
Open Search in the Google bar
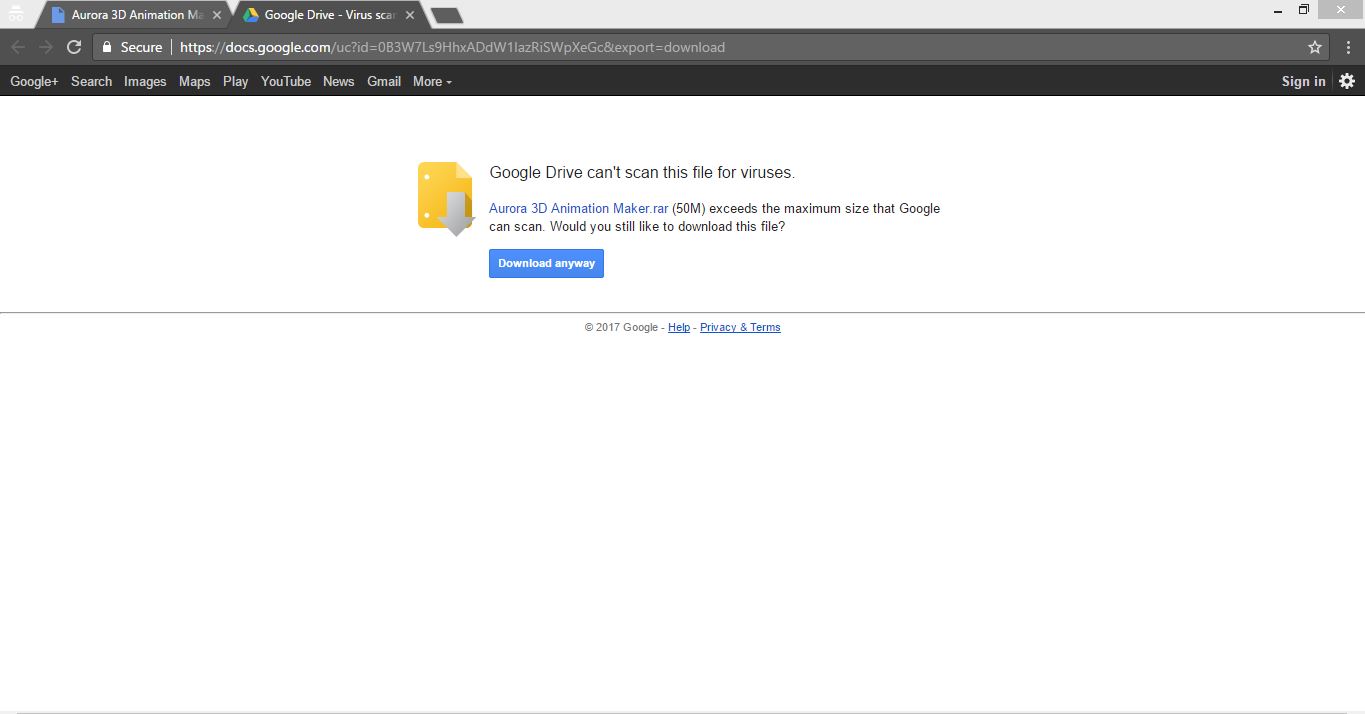91,81
